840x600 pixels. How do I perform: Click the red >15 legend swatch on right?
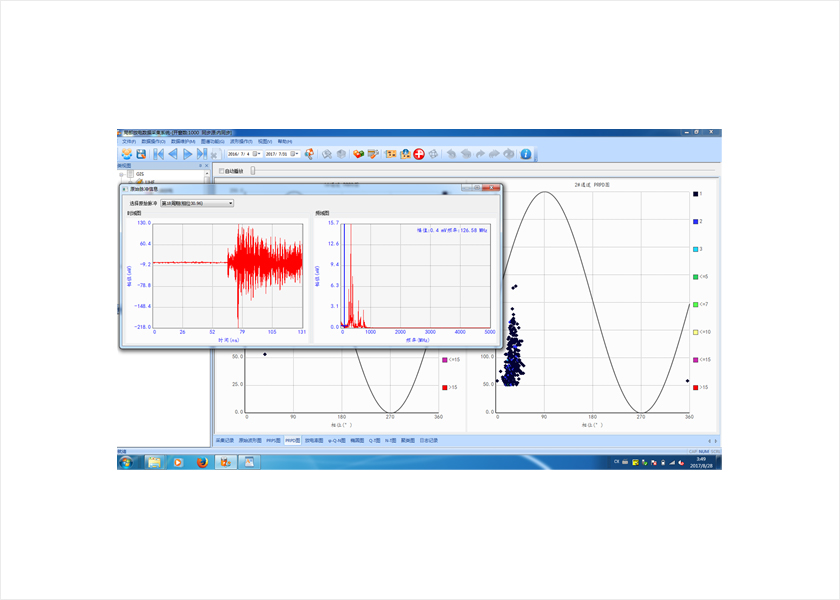[x=695, y=387]
